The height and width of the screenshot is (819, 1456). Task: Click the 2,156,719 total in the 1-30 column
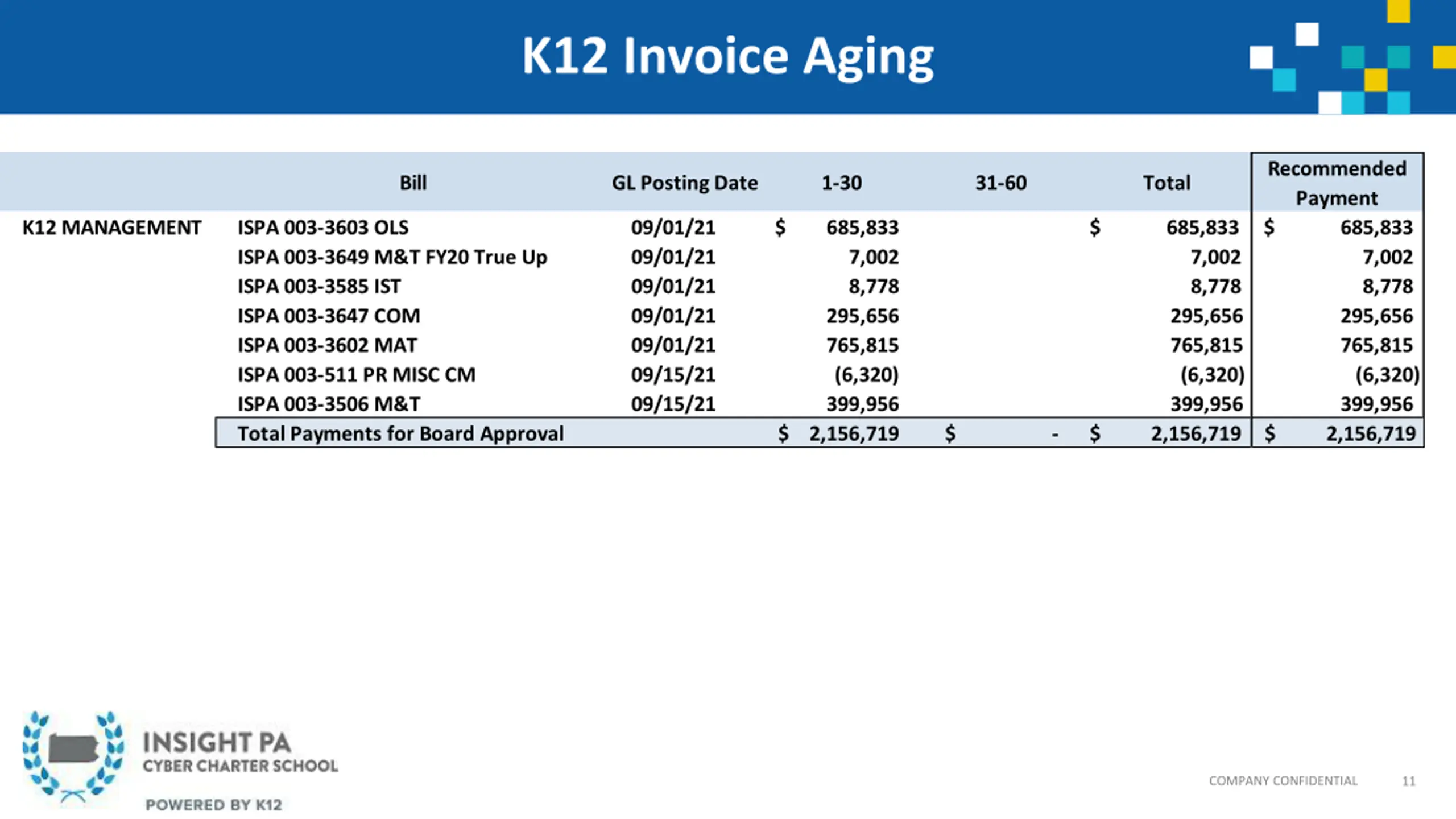click(x=854, y=434)
